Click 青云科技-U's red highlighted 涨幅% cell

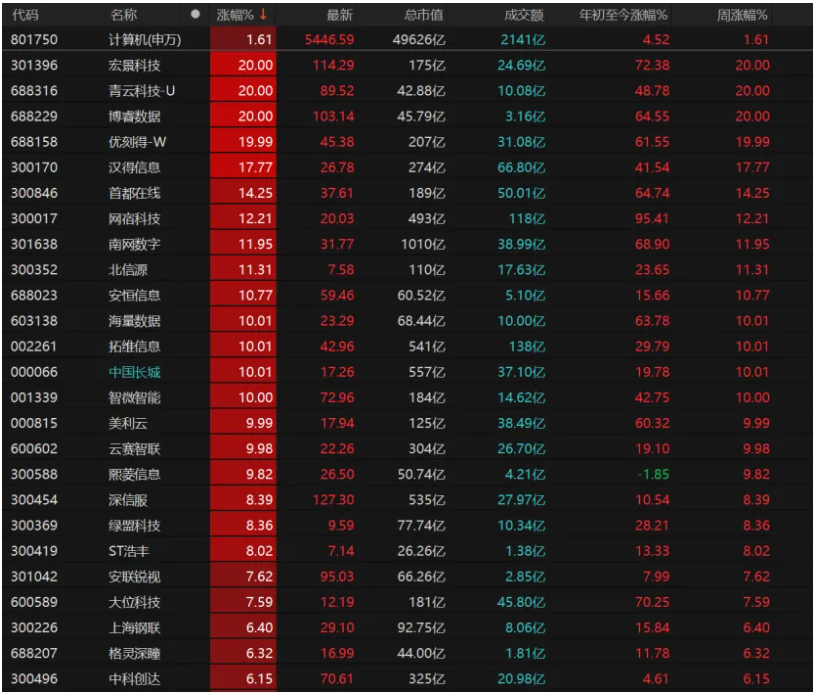coord(243,91)
